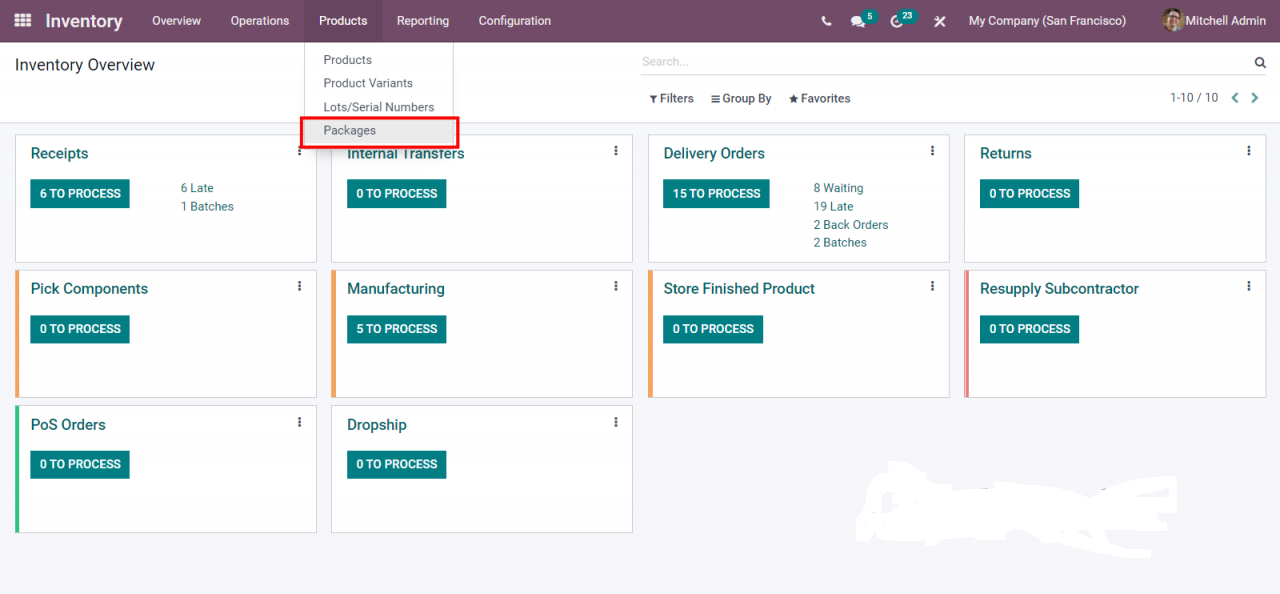
Task: Open Delivery Orders card kebab menu
Action: (932, 151)
